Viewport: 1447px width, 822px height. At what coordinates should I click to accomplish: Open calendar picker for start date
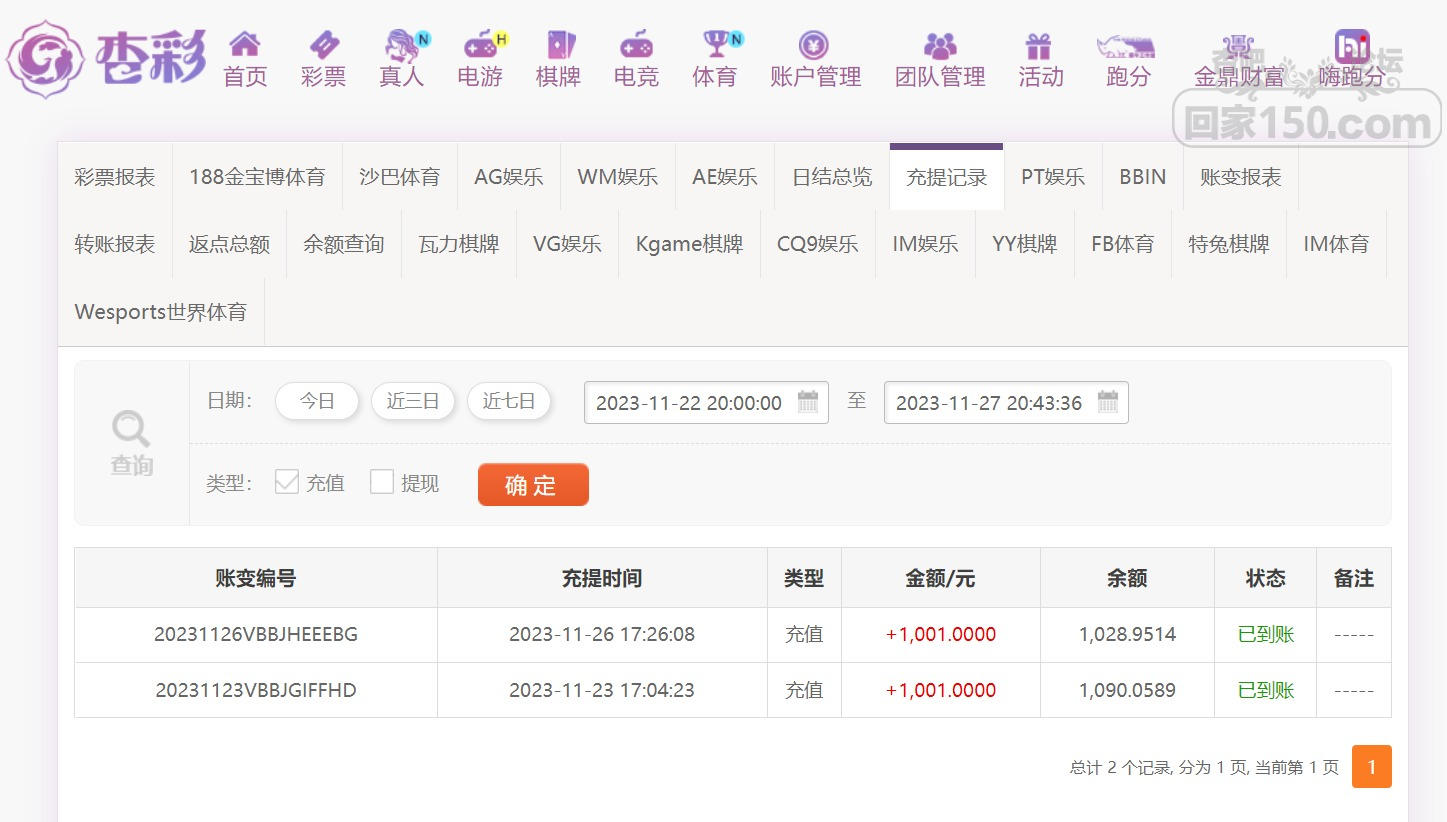pyautogui.click(x=808, y=402)
